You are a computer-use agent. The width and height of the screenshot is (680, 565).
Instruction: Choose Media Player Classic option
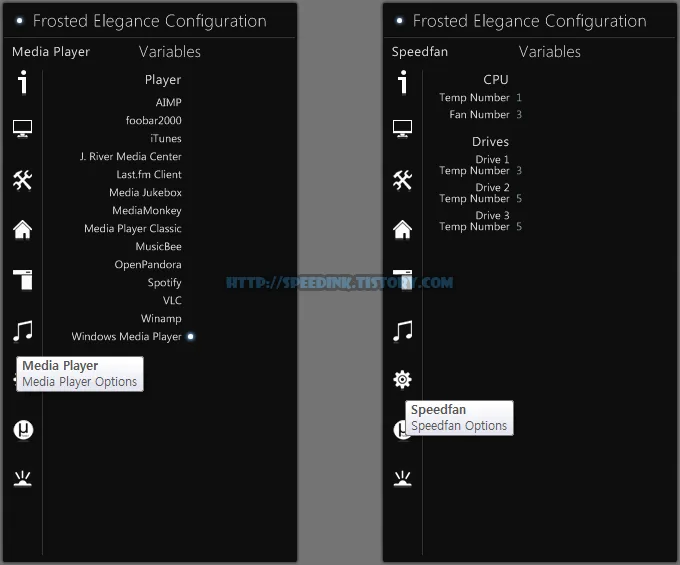[133, 228]
